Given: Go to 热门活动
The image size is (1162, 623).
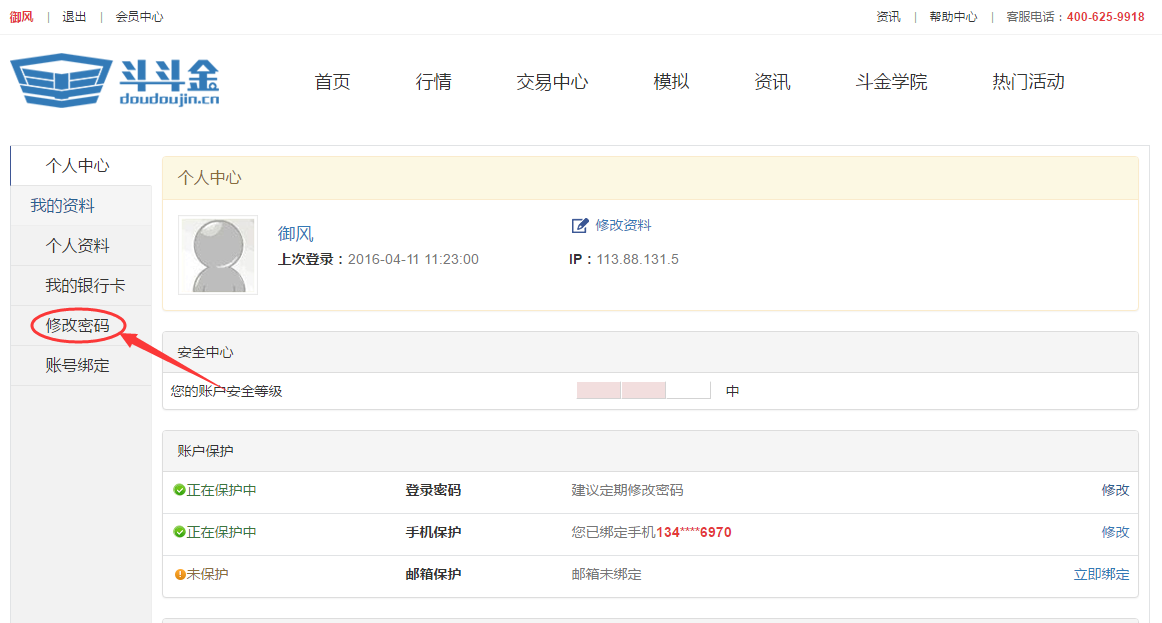Looking at the screenshot, I should point(1026,82).
